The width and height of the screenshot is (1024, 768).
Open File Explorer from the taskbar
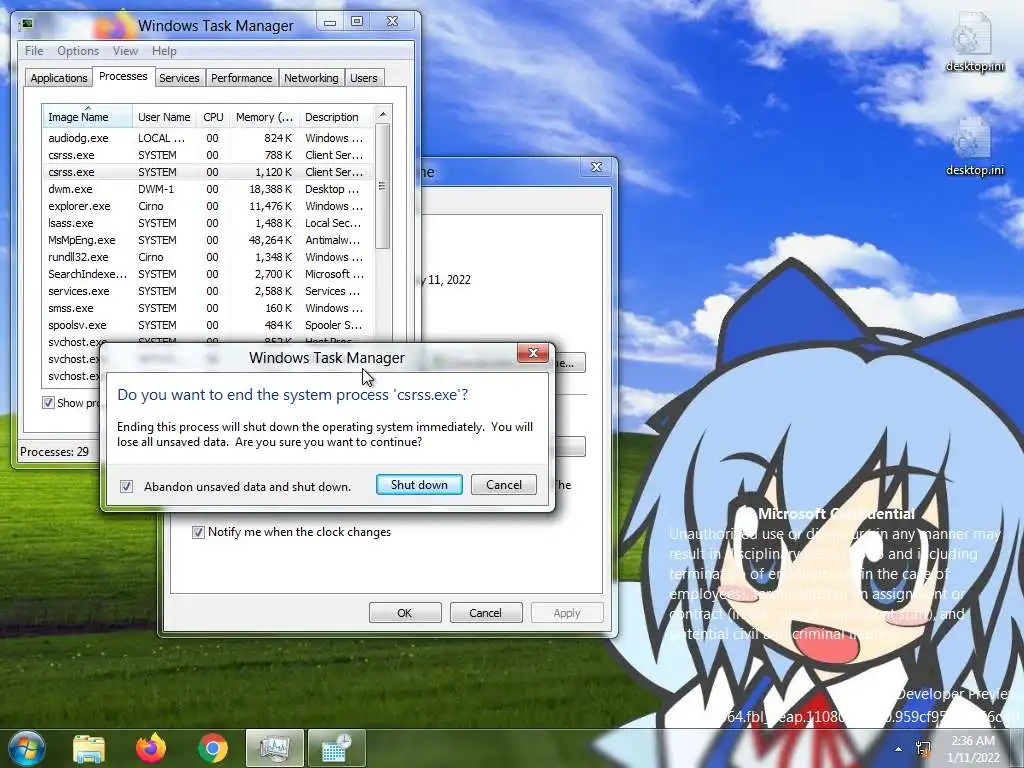89,749
